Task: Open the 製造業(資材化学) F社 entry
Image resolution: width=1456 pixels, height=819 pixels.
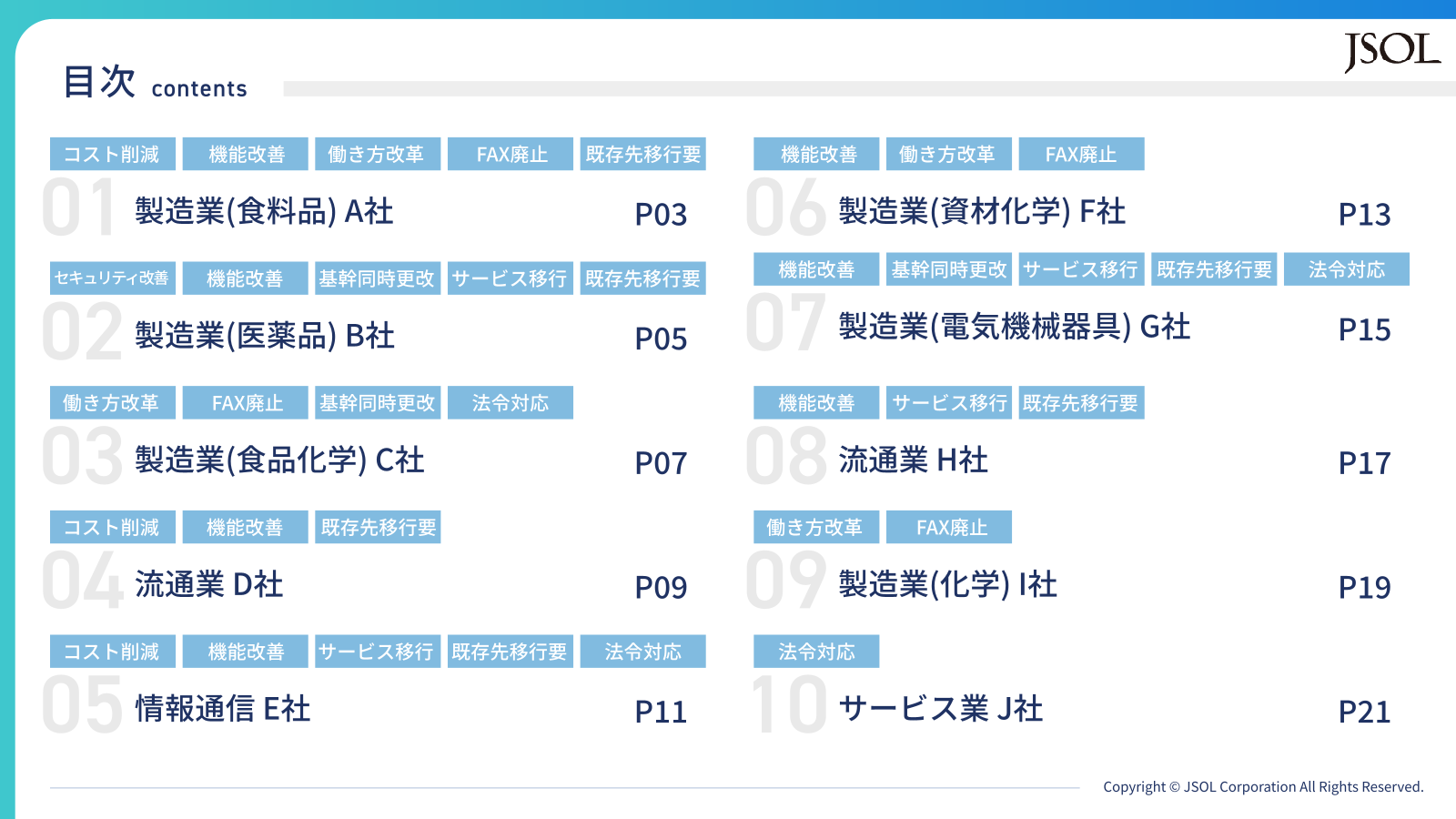Action: click(x=982, y=211)
